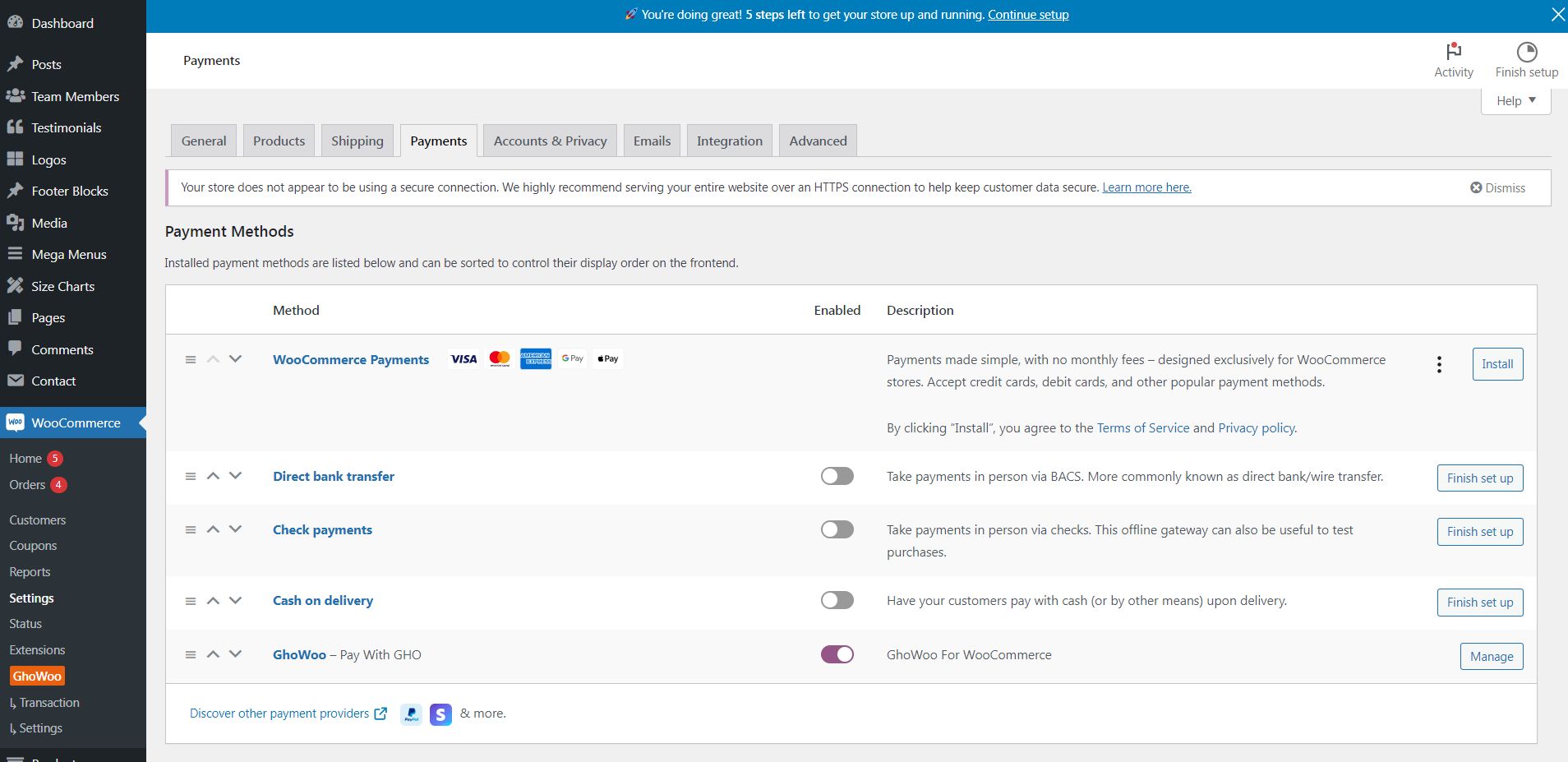Open WooCommerce Payments three-dot options menu

1439,364
